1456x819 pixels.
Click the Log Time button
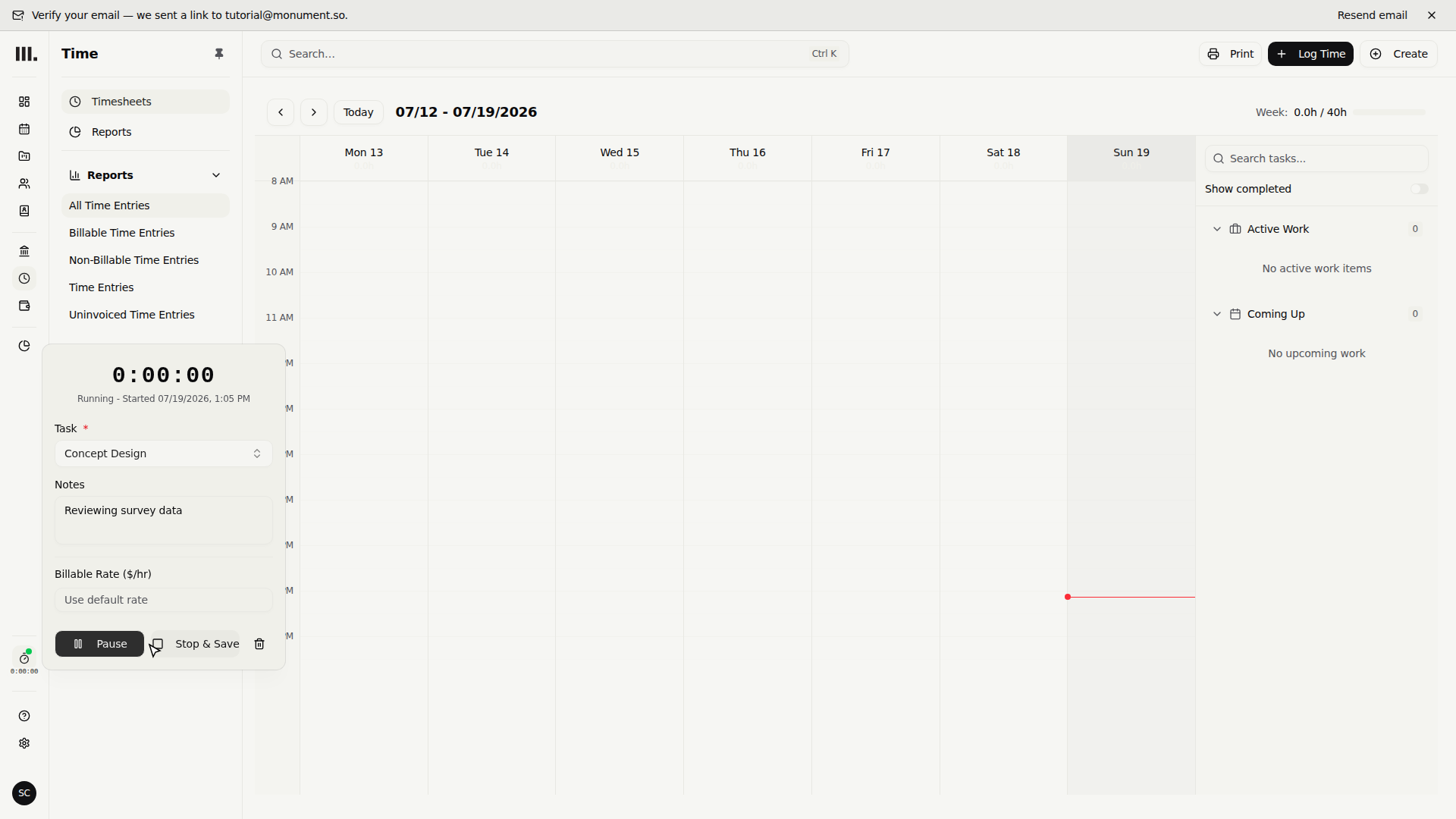click(x=1310, y=54)
